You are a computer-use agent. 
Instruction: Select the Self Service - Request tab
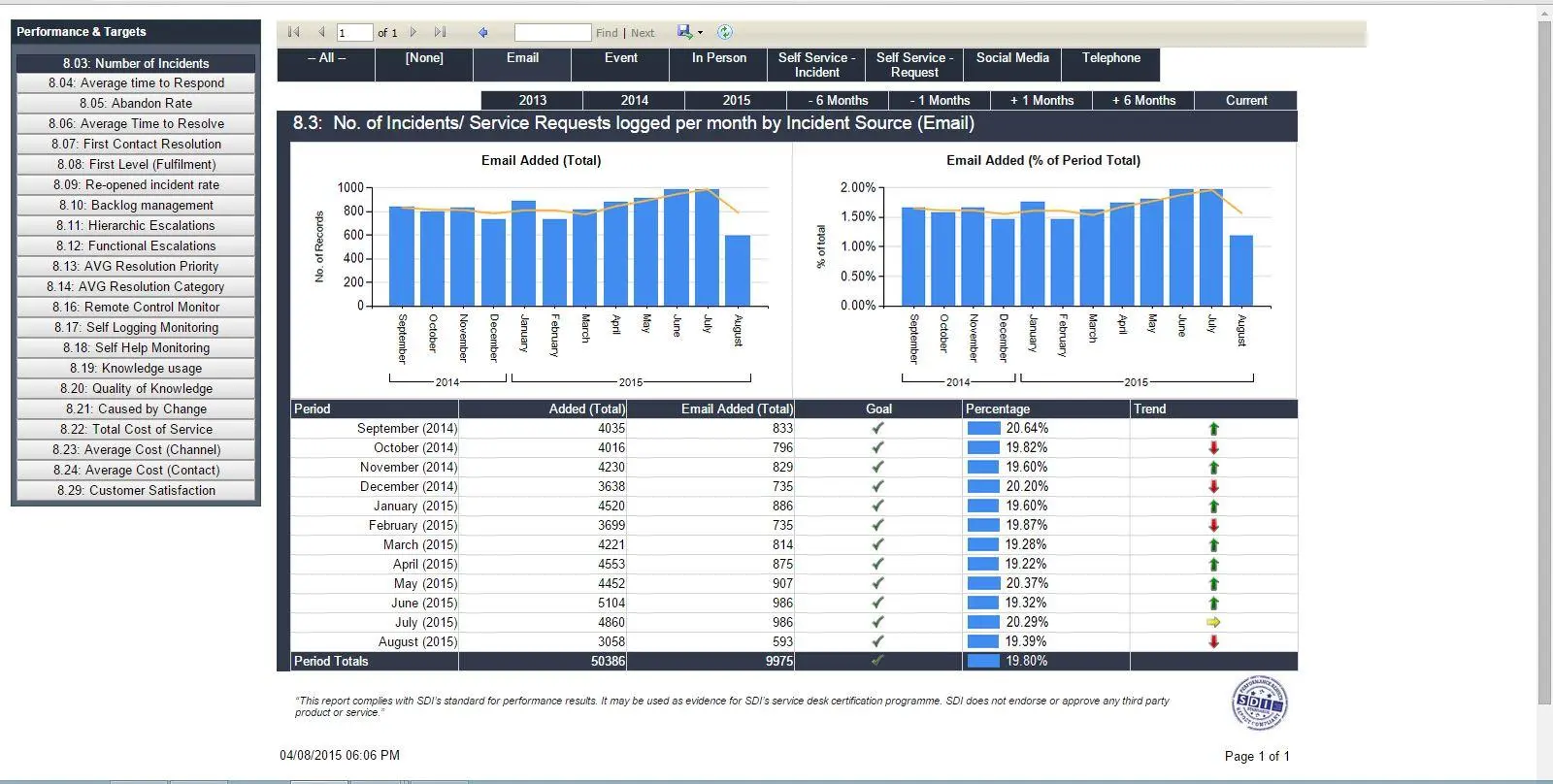tap(915, 65)
